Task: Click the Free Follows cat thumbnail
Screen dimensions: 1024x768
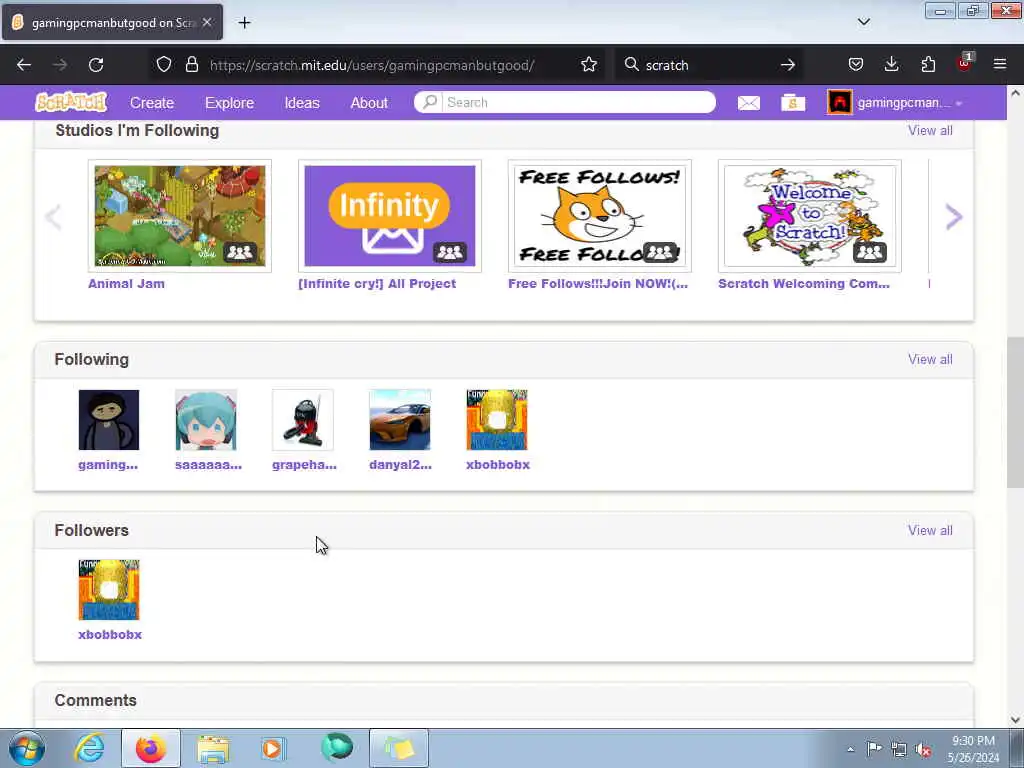Action: [x=600, y=216]
